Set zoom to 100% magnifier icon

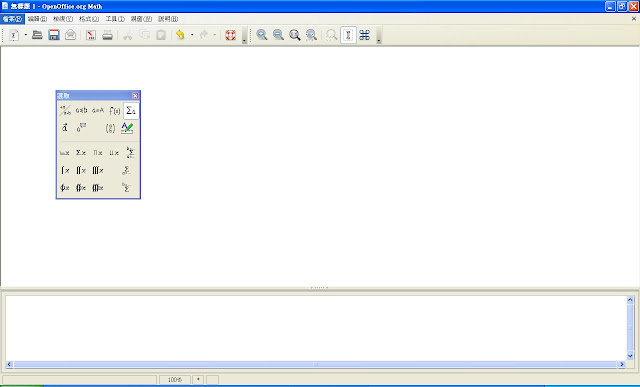(x=295, y=35)
